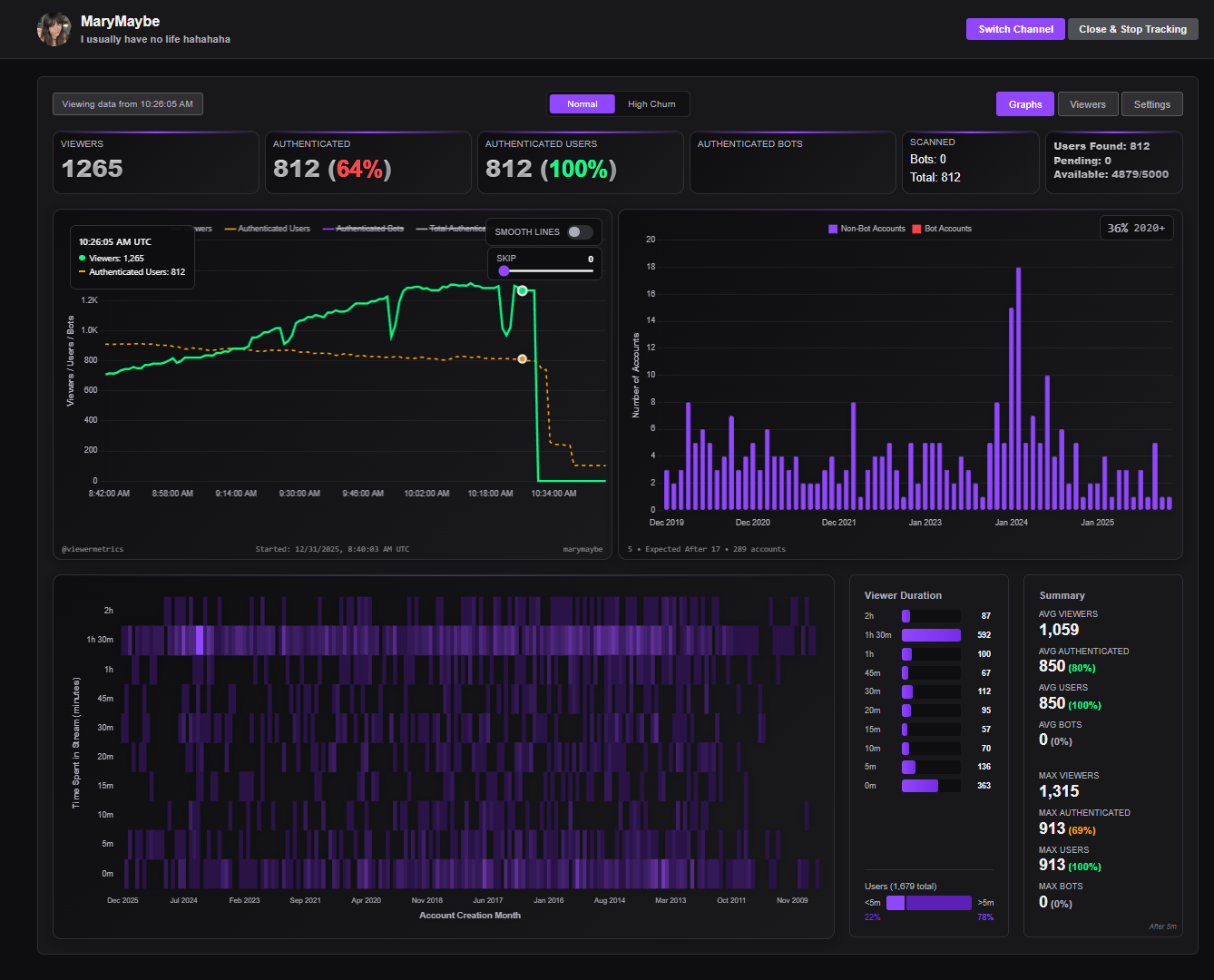Viewport: 1214px width, 980px height.
Task: Click the 1h 30m viewer duration bar
Action: (x=931, y=635)
